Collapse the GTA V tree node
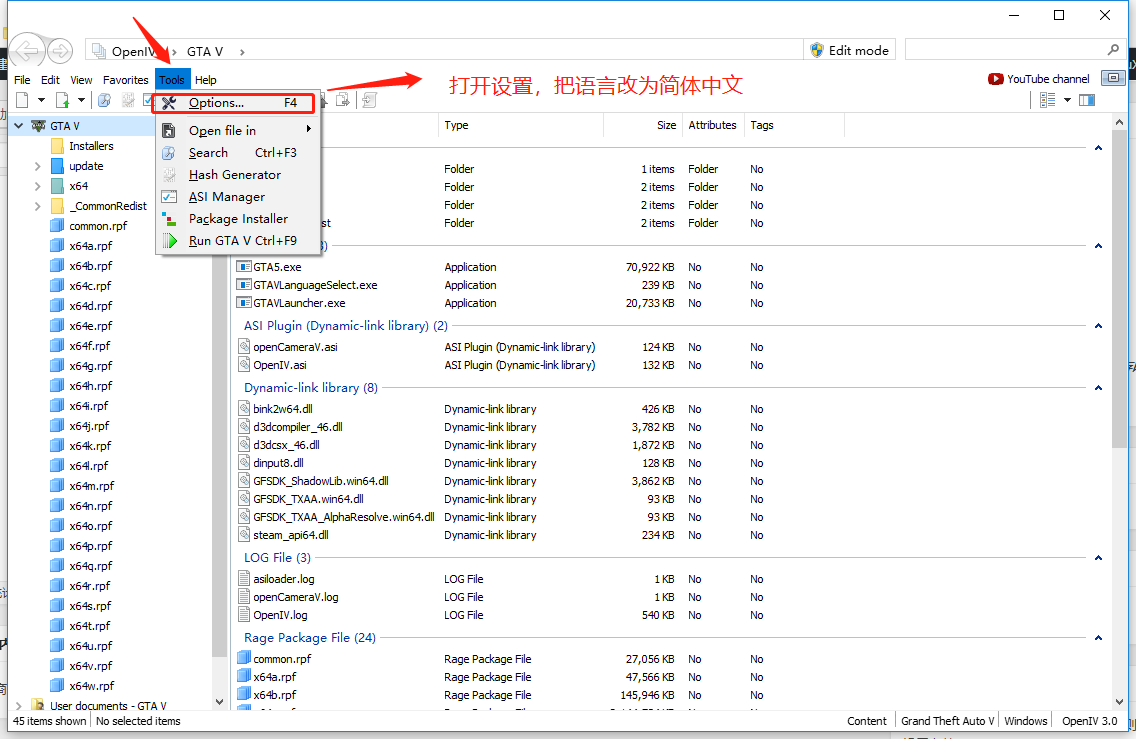 [19, 126]
